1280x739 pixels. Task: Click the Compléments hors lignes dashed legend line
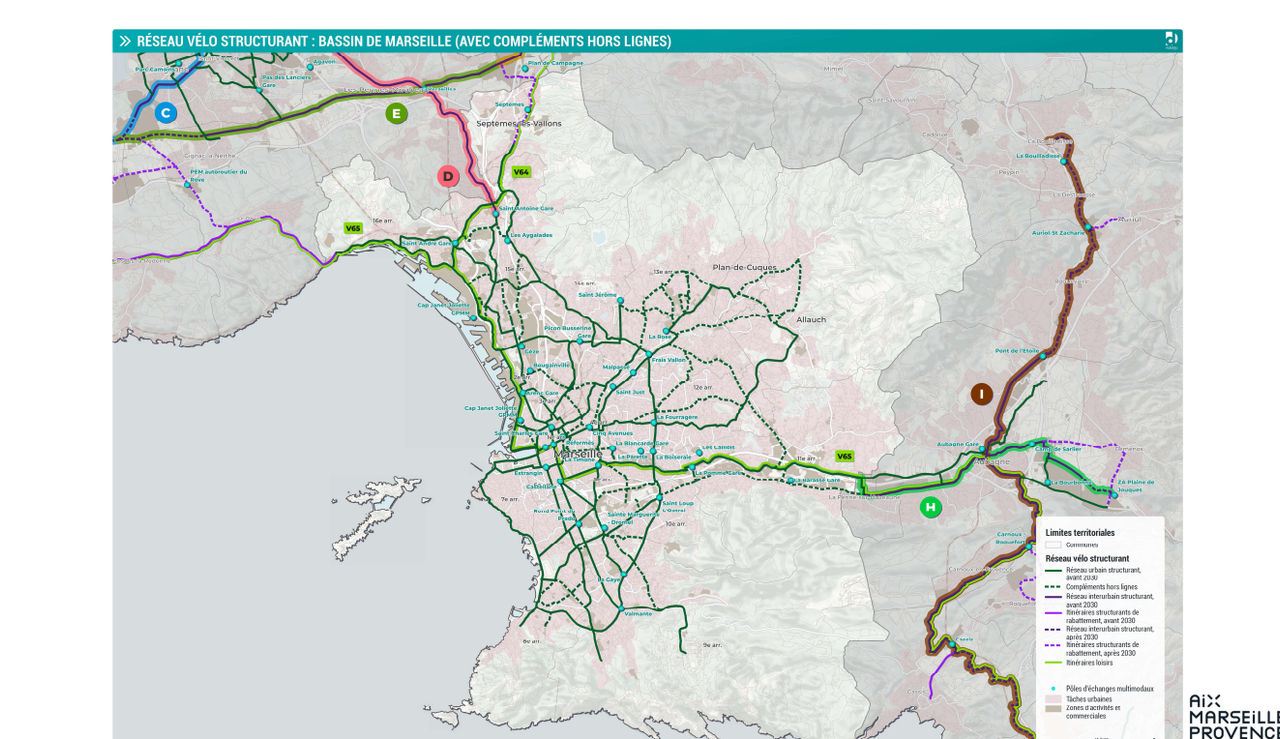point(1054,587)
